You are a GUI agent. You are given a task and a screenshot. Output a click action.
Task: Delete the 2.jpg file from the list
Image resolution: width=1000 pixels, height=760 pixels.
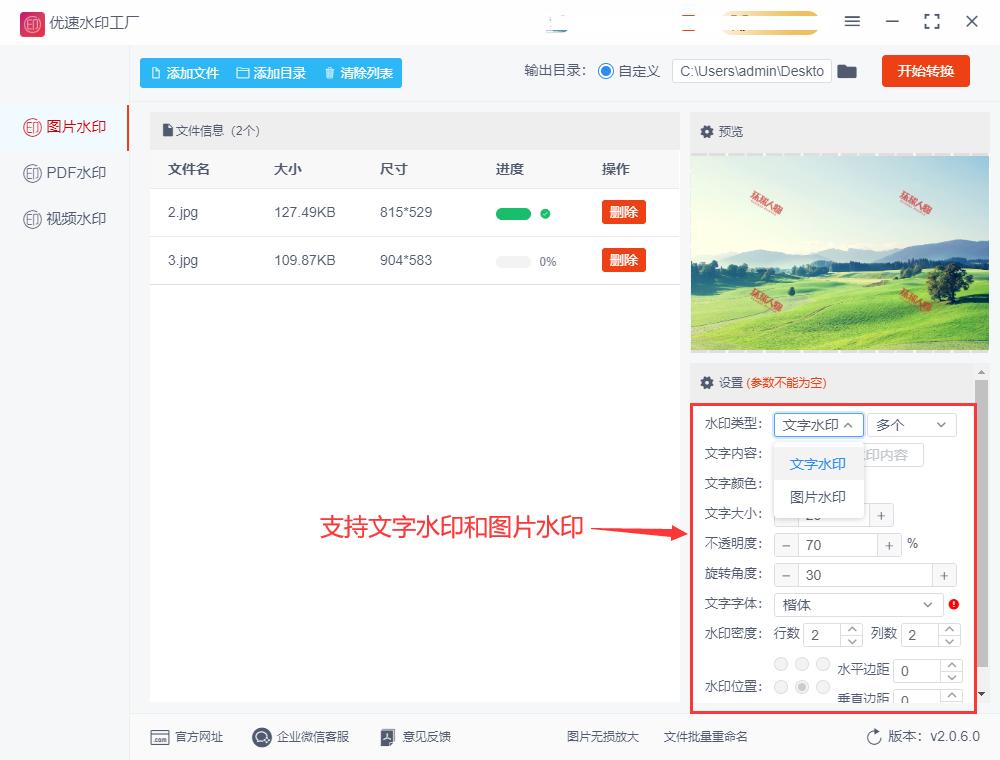pos(625,213)
